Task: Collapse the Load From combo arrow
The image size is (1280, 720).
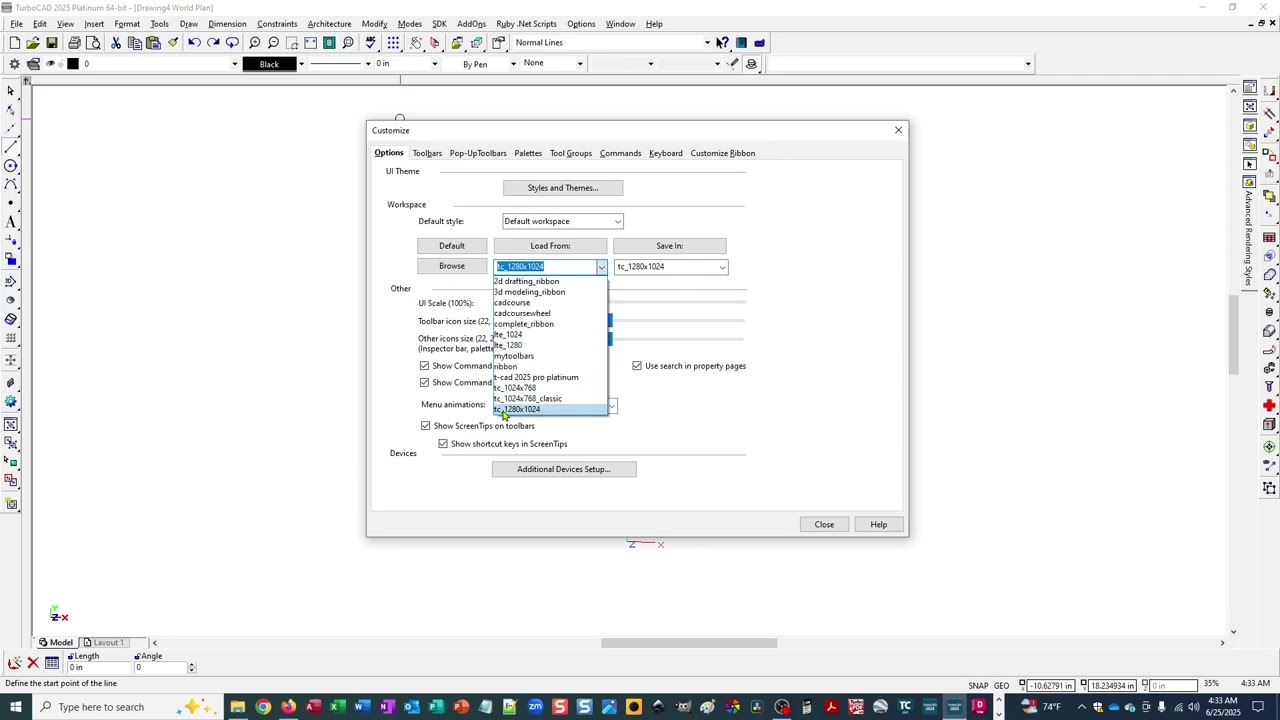Action: pos(601,267)
